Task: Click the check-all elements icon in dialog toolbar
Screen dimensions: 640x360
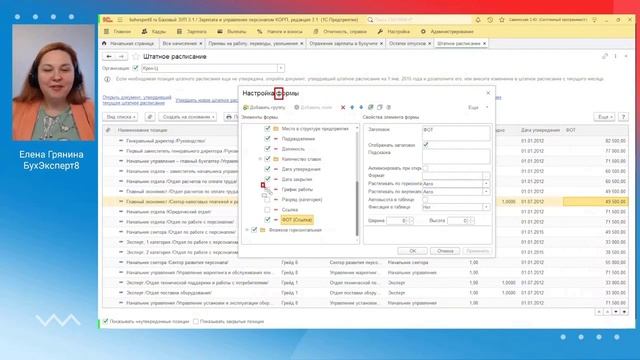Action: click(371, 107)
